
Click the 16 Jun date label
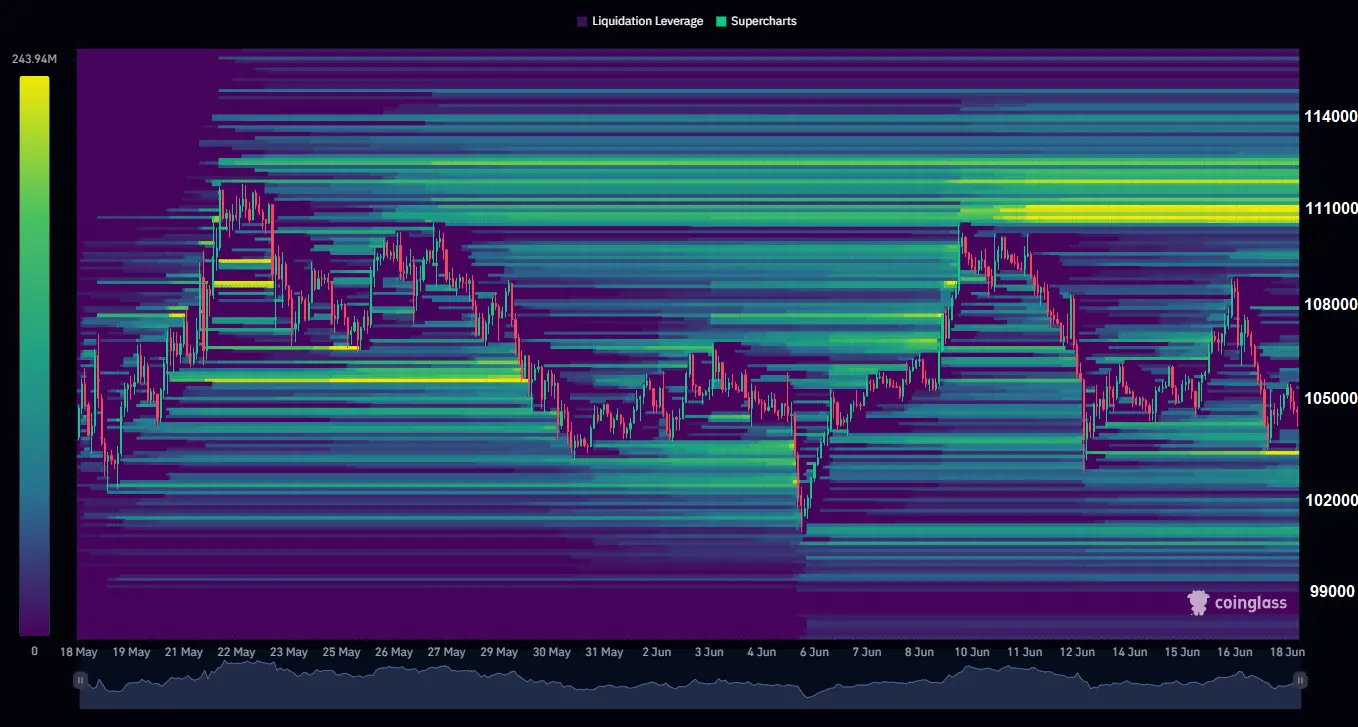pyautogui.click(x=1235, y=652)
